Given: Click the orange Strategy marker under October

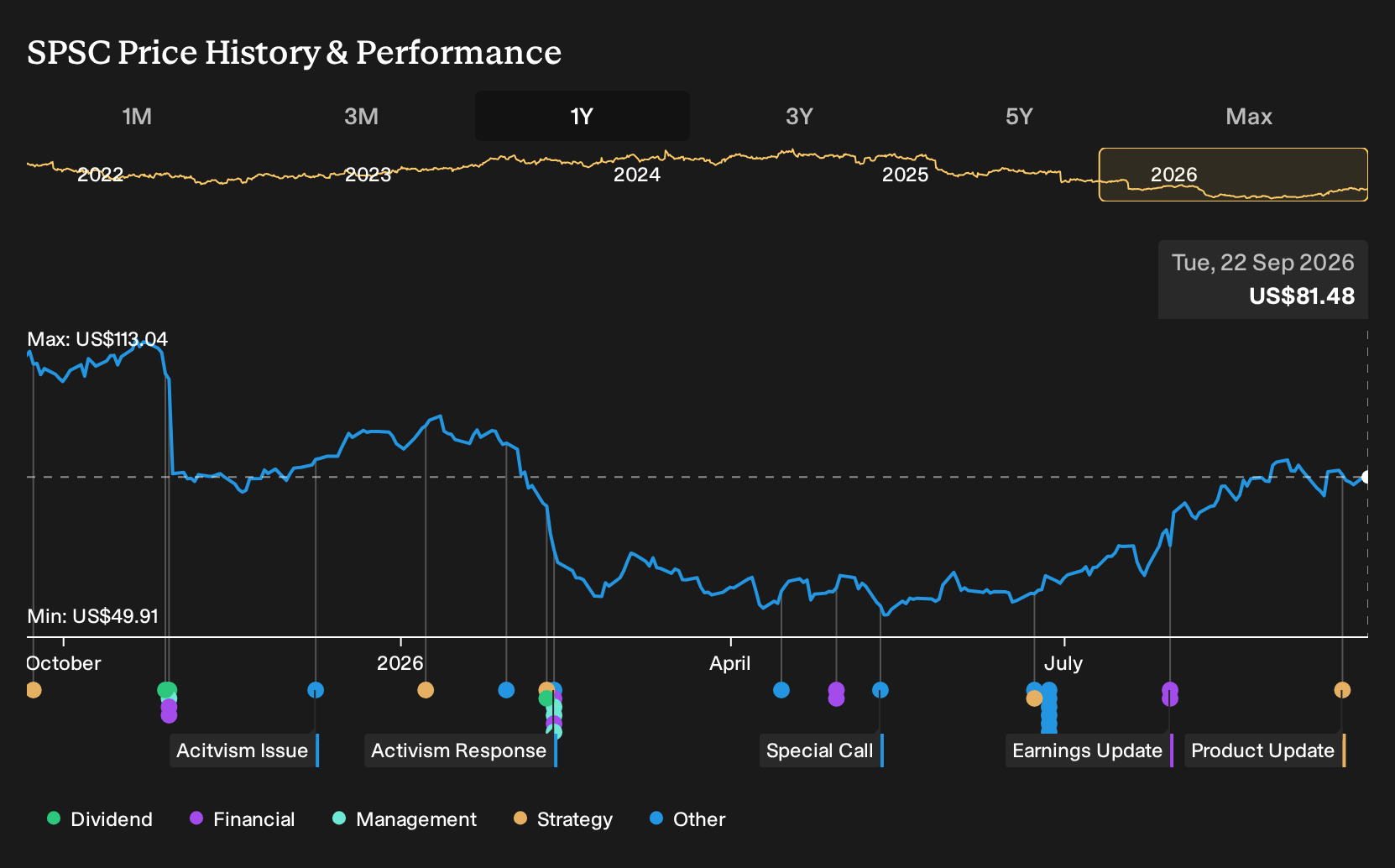Looking at the screenshot, I should point(34,690).
